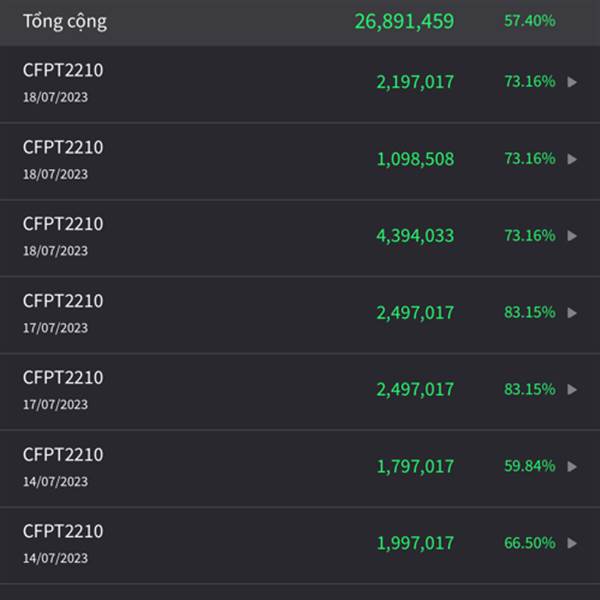The width and height of the screenshot is (600, 600).
Task: Select first 17/07/2023 CFPT2210 entry
Action: pyautogui.click(x=300, y=315)
